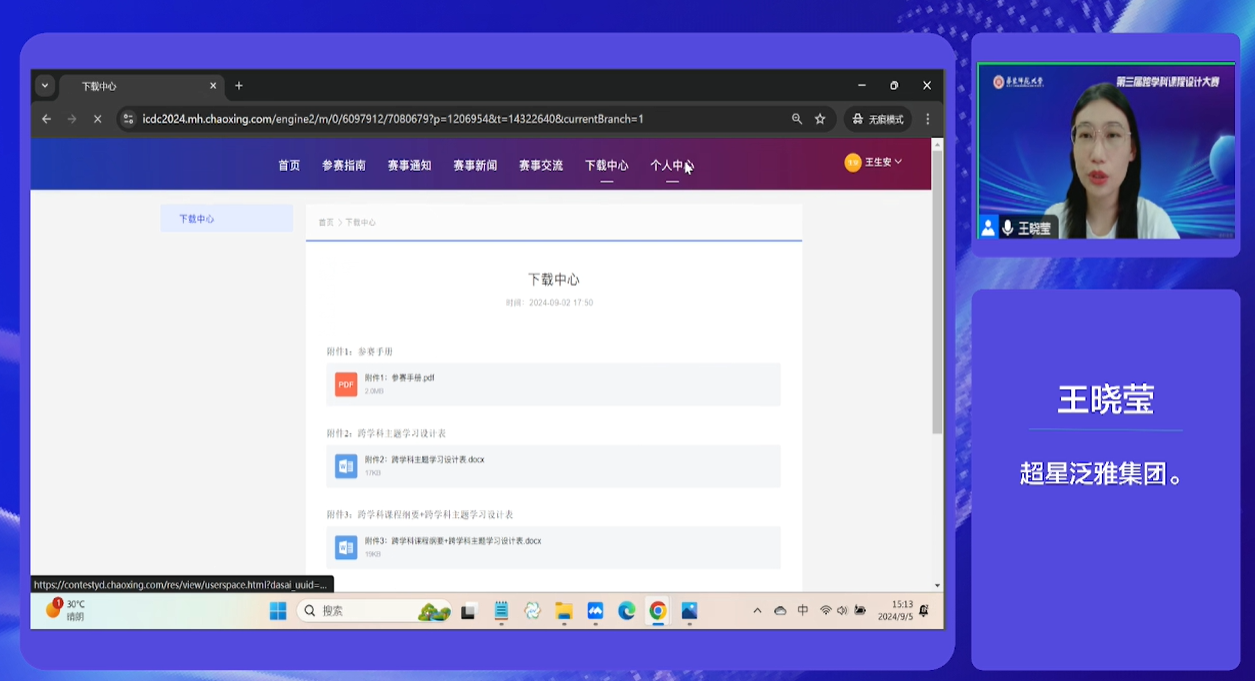Open the Notepad app on taskbar
The image size is (1255, 681).
coord(501,611)
